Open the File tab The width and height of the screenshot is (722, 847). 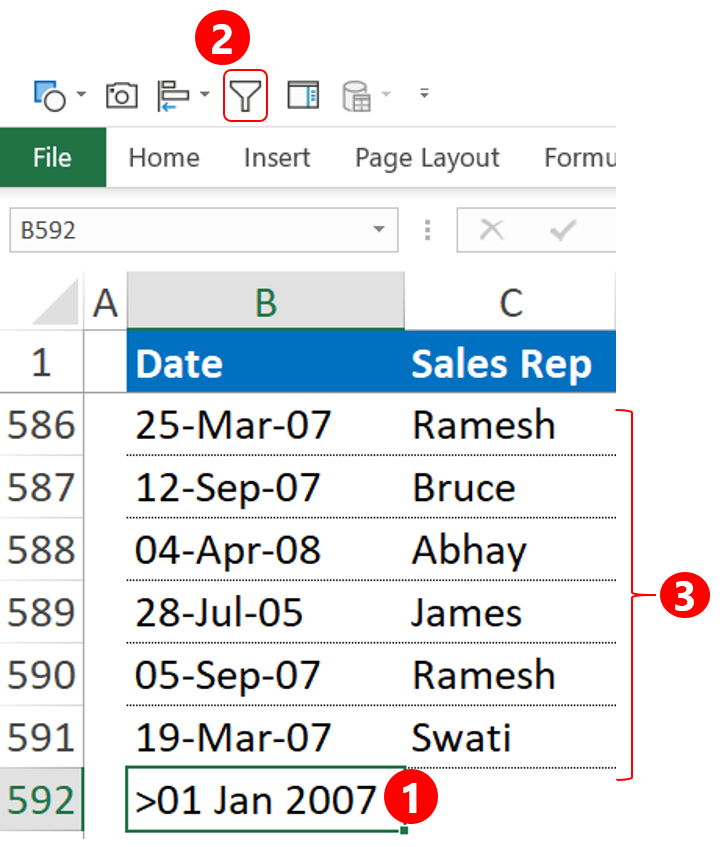pyautogui.click(x=52, y=158)
